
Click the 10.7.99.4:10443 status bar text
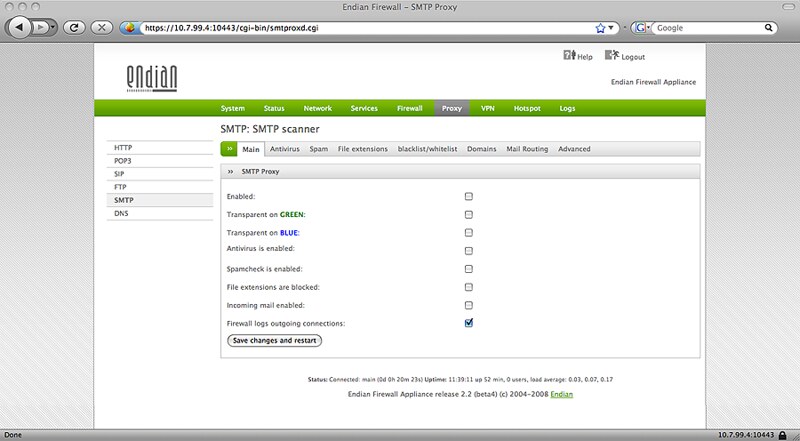(x=746, y=435)
